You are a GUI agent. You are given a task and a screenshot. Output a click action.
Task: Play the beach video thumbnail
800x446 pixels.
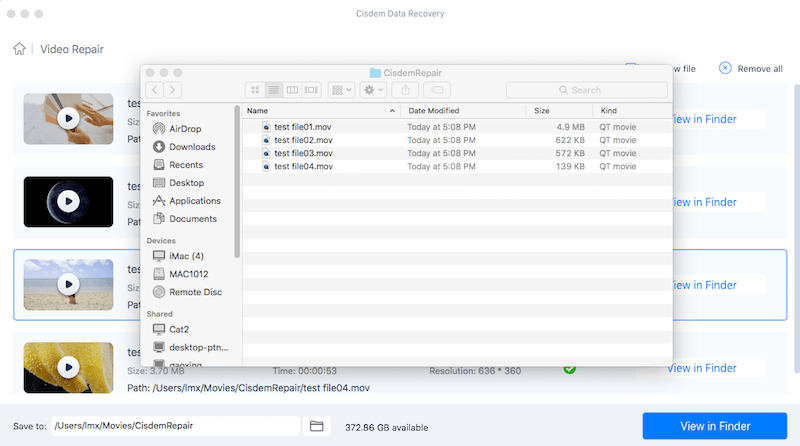coord(68,284)
